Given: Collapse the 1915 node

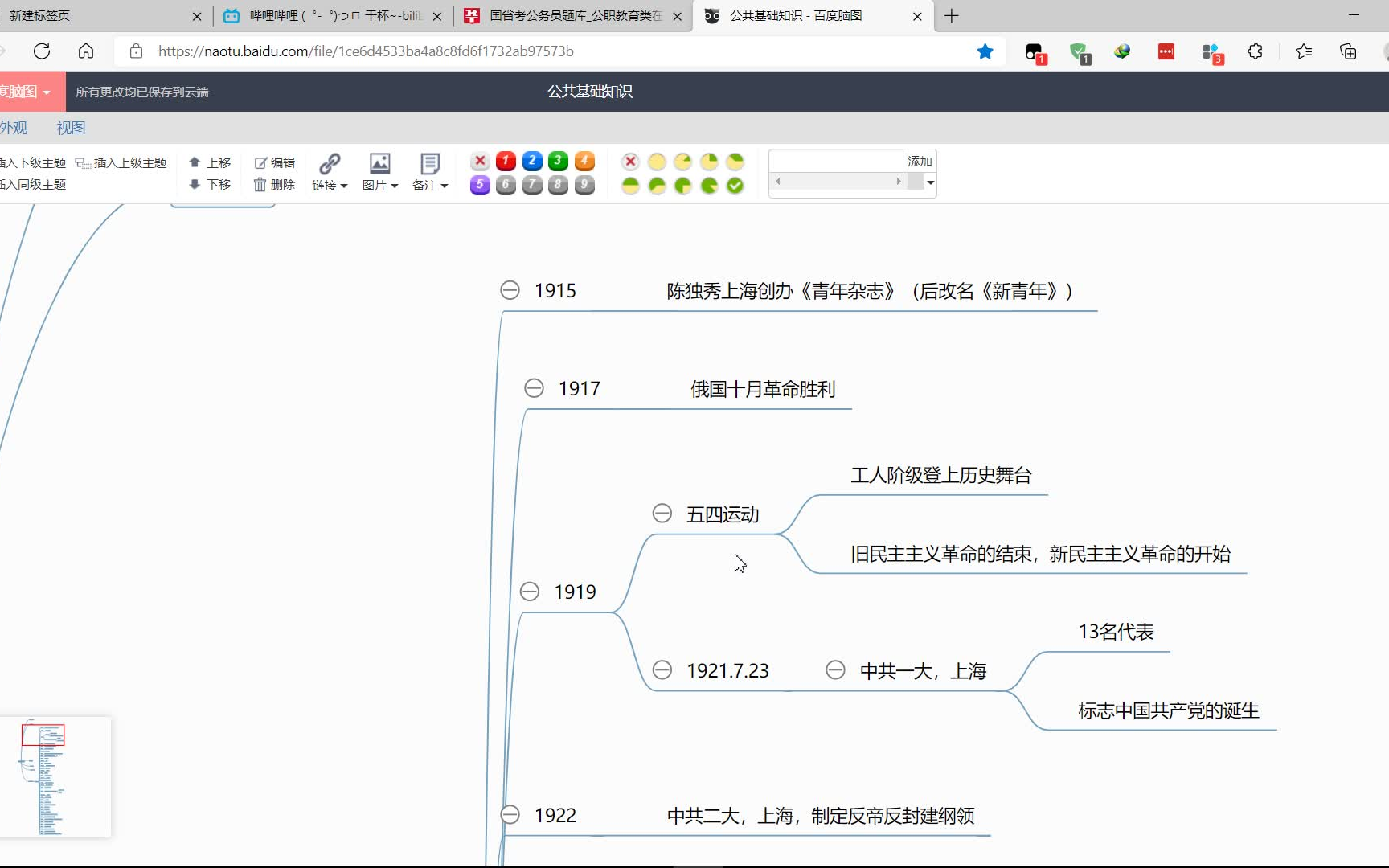Looking at the screenshot, I should point(510,290).
